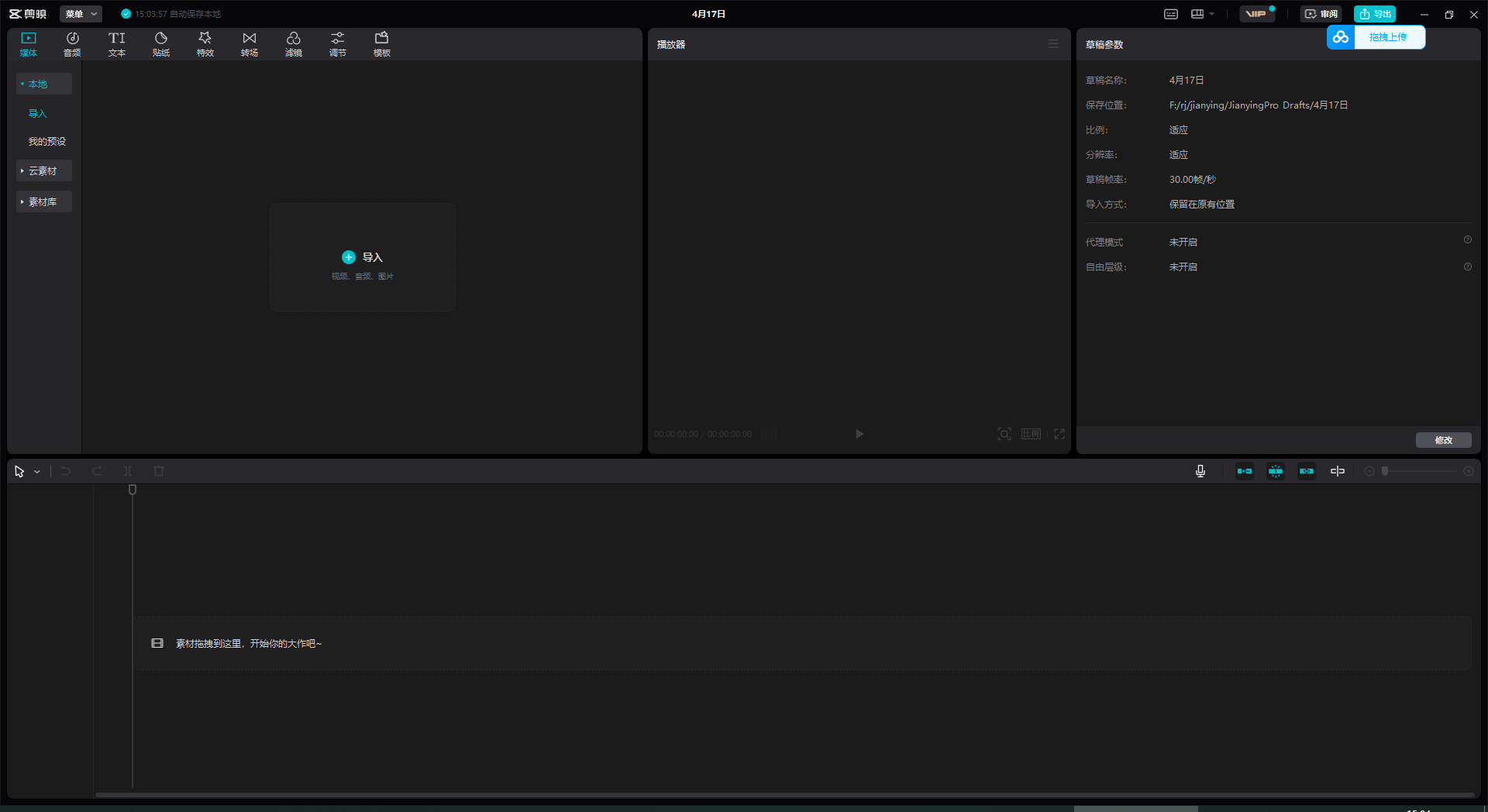The image size is (1488, 812).
Task: Click the keyboard shortcuts icon
Action: pyautogui.click(x=1171, y=14)
